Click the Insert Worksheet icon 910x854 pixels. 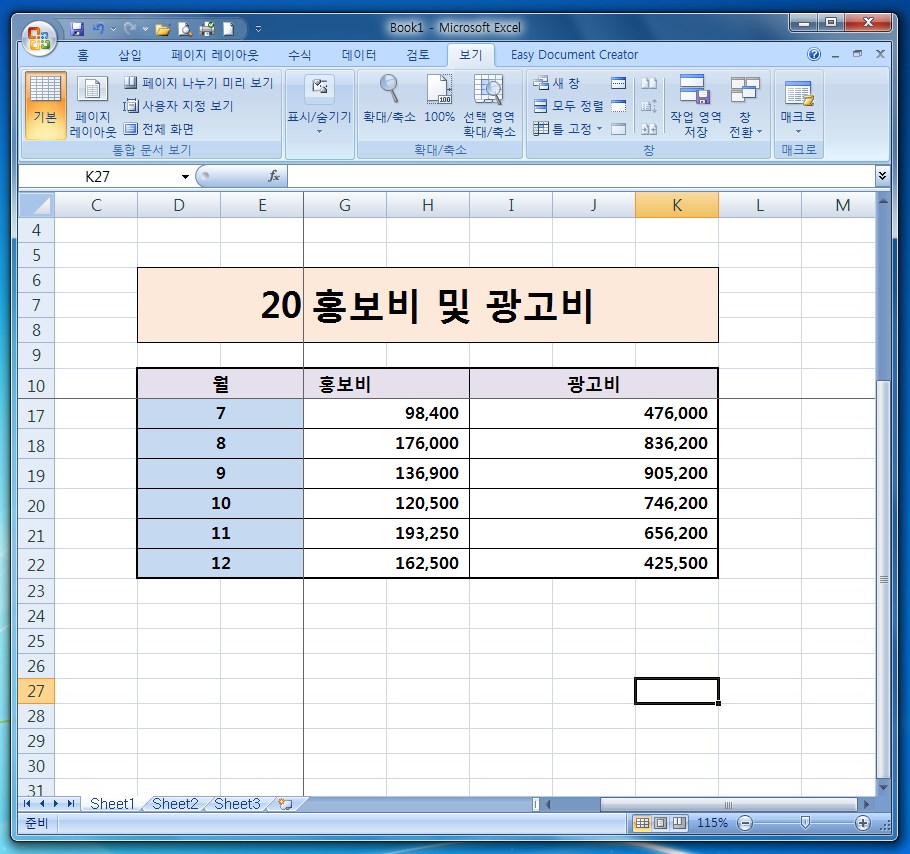click(285, 804)
